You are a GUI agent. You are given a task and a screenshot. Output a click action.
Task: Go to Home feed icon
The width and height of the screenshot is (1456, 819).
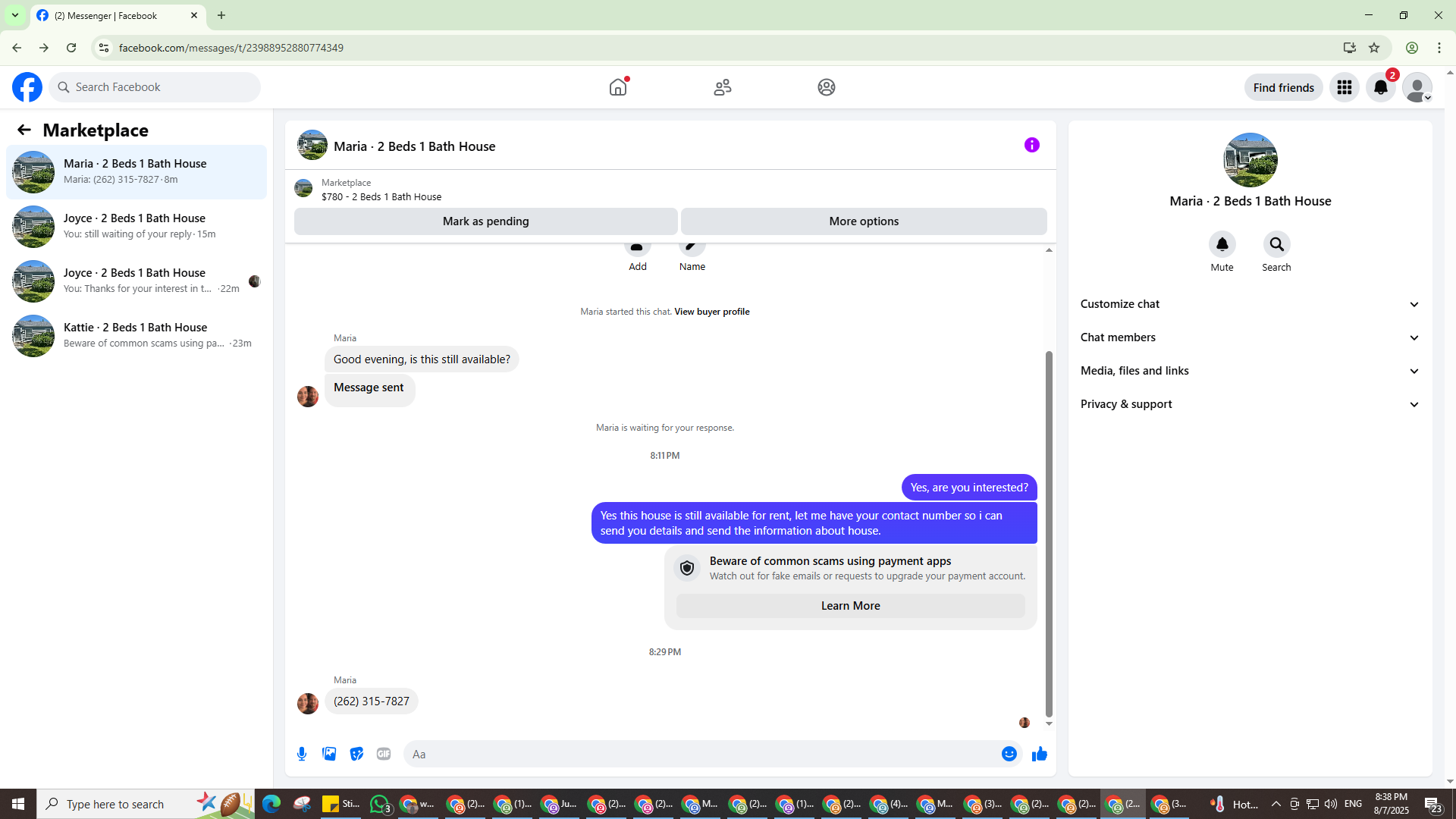click(x=618, y=87)
